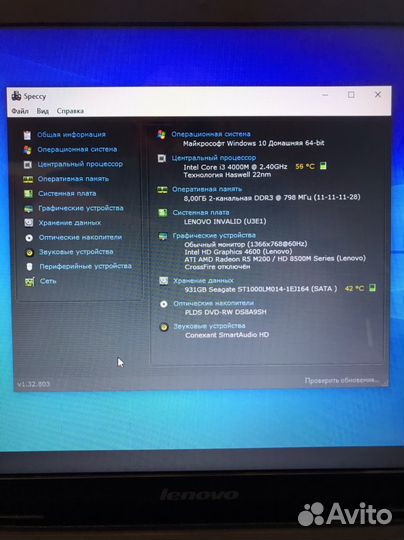This screenshot has width=404, height=540.
Task: Click the Общая информация sidebar icon
Action: [27, 135]
